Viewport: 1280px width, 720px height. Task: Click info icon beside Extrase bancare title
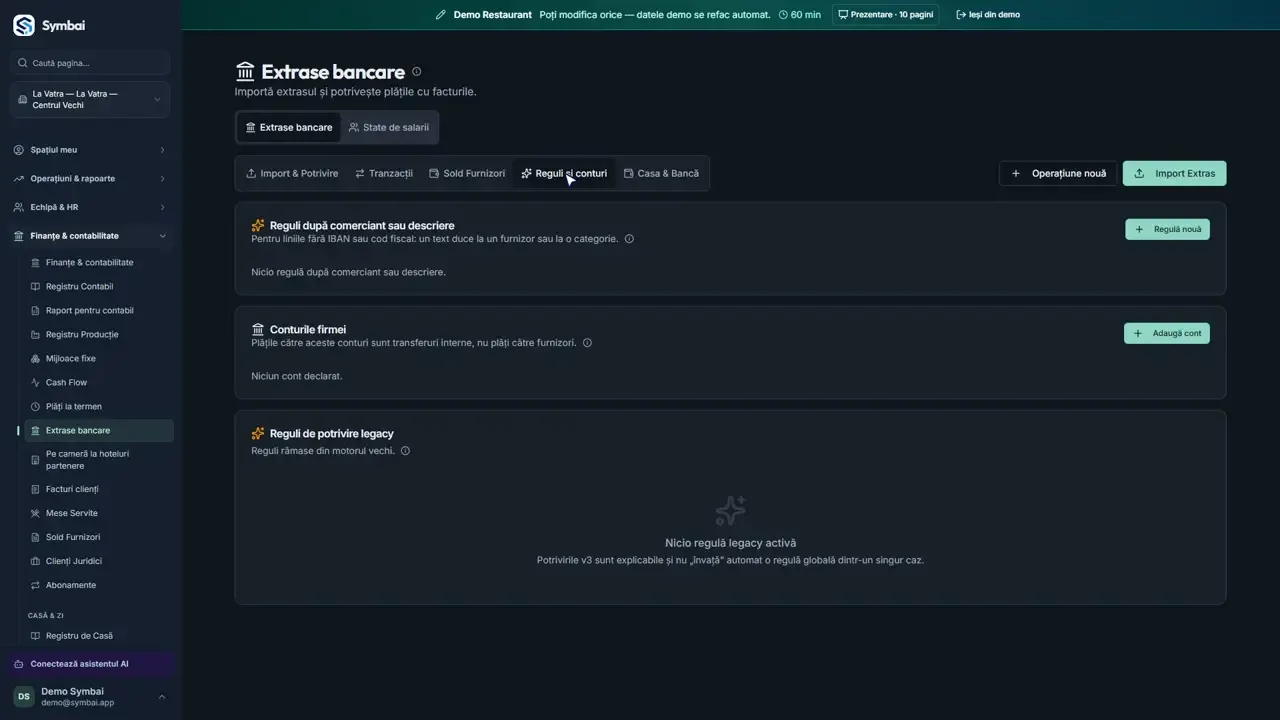[417, 71]
